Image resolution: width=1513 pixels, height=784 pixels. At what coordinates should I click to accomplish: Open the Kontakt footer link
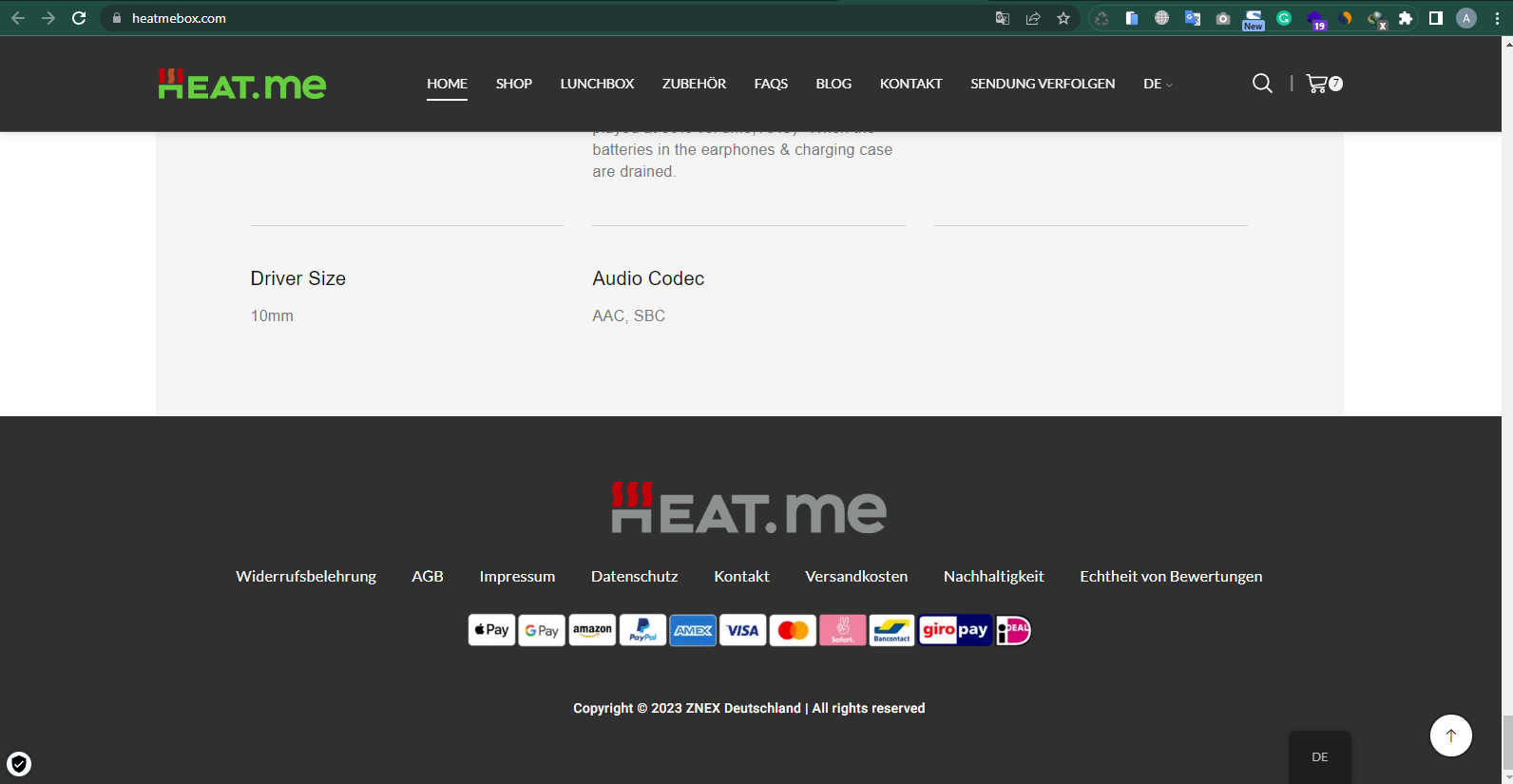(742, 576)
